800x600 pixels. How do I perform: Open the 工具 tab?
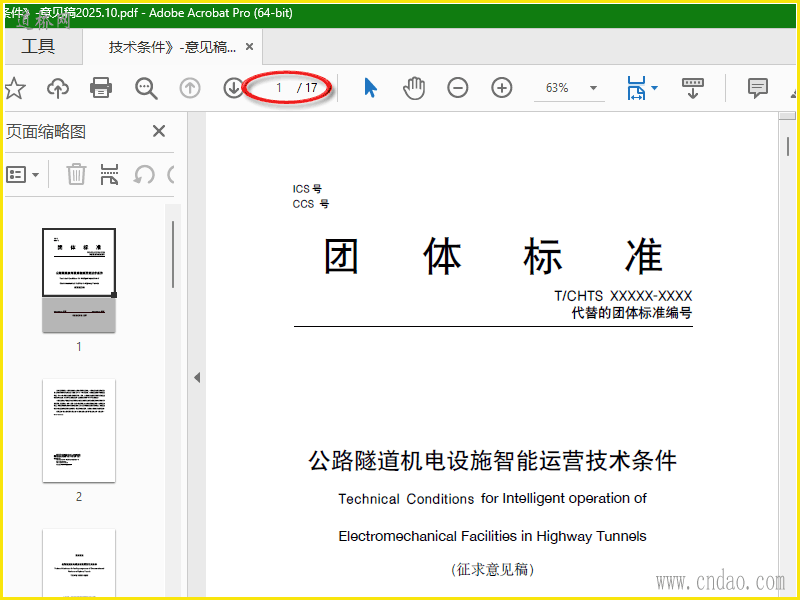point(38,46)
